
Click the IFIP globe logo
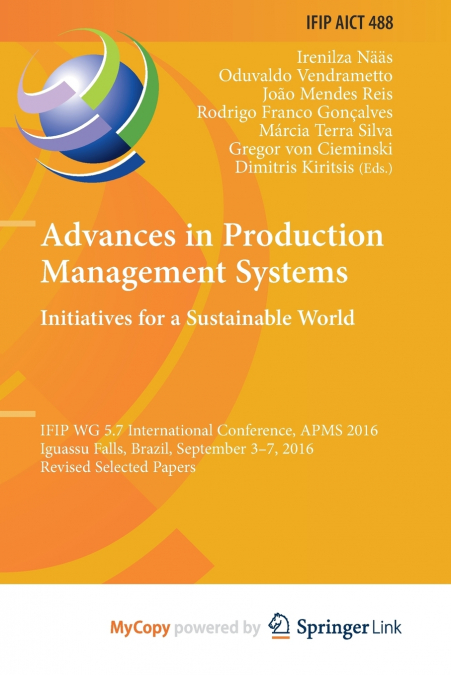click(x=86, y=105)
